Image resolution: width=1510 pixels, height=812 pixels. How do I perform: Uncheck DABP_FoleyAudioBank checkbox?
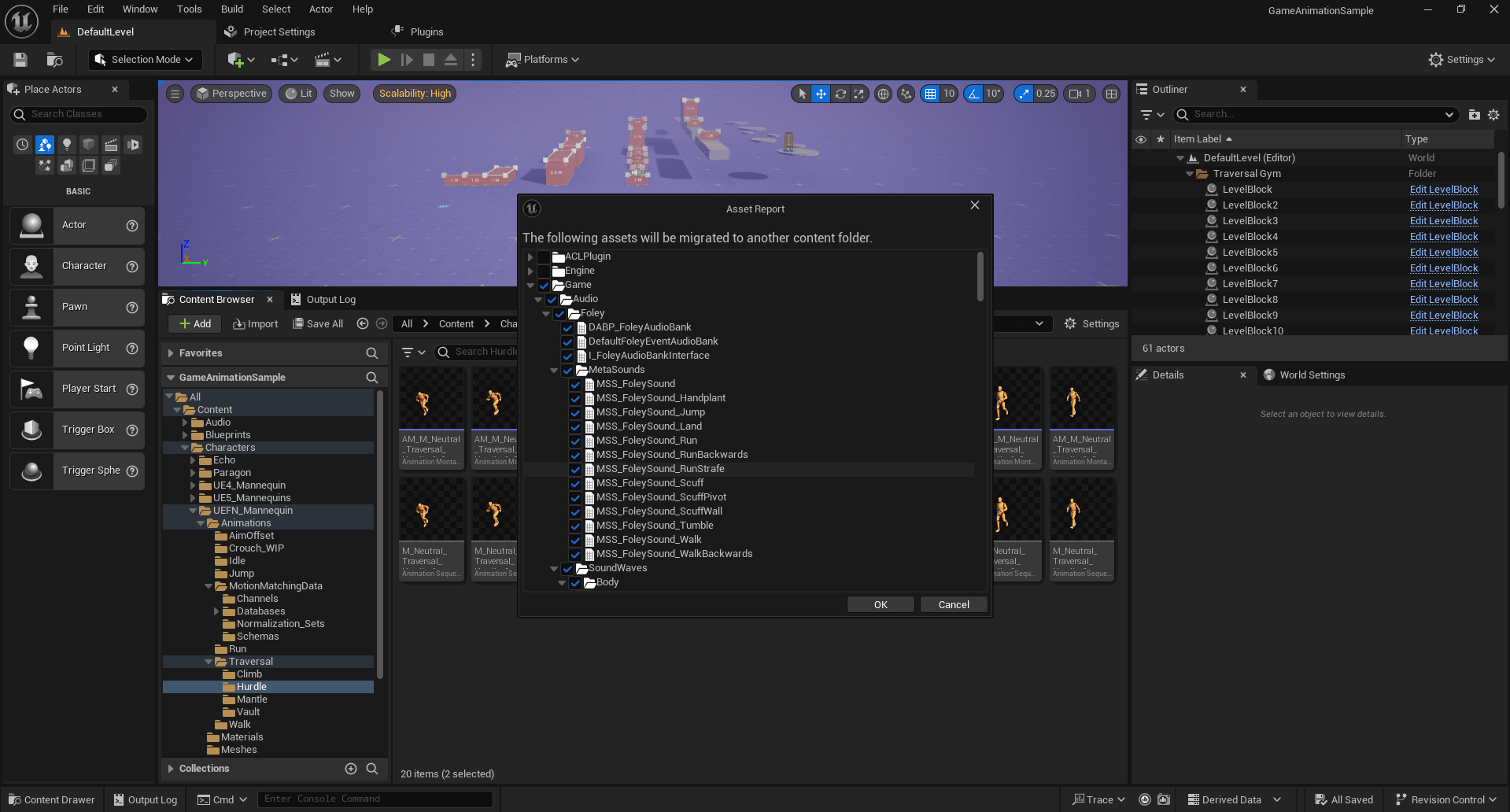point(567,327)
